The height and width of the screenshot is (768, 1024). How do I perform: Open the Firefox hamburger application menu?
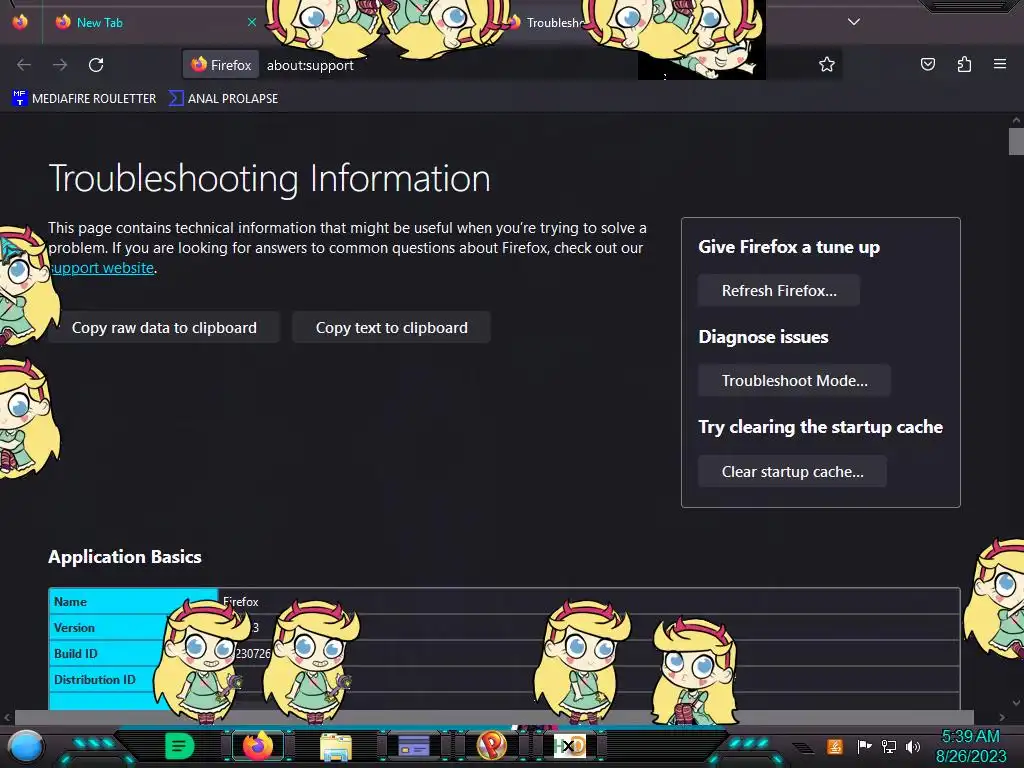point(1000,64)
